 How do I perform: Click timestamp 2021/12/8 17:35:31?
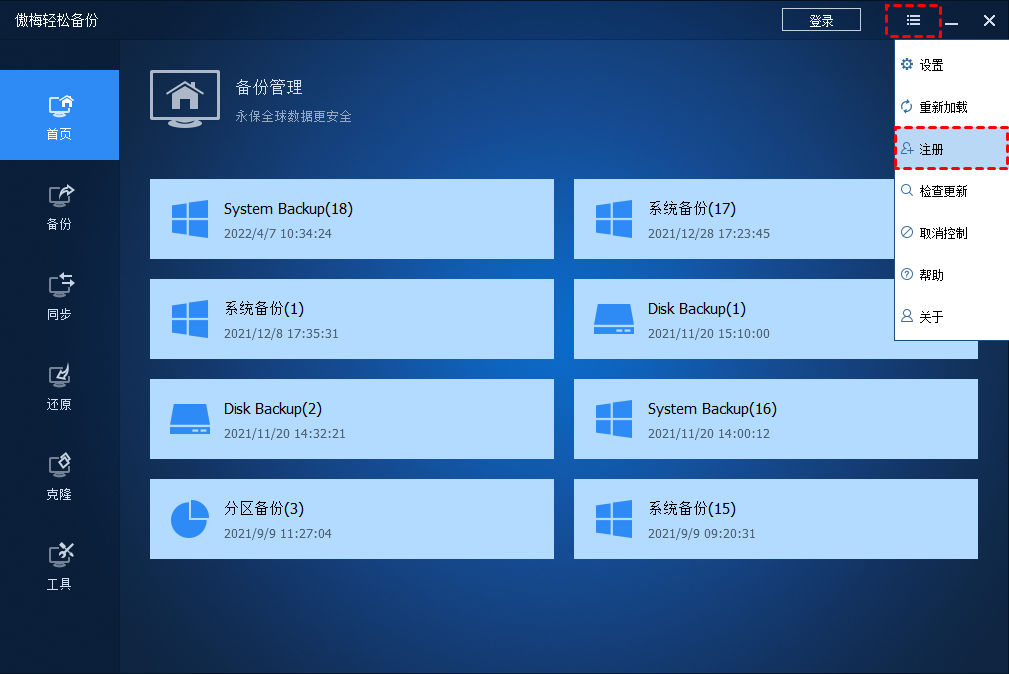(x=281, y=333)
